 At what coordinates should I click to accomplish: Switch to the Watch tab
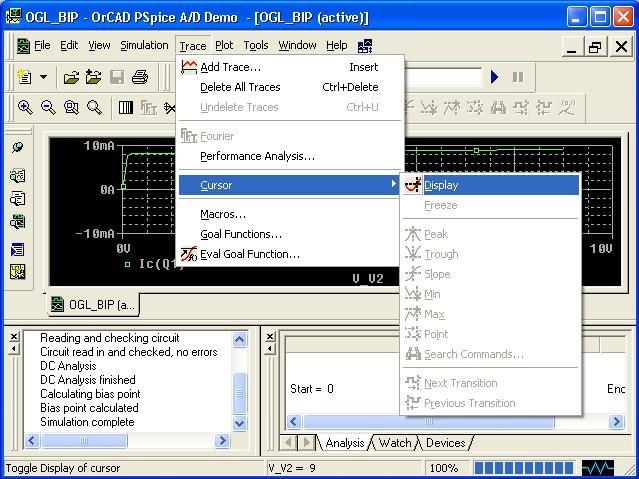pyautogui.click(x=394, y=443)
